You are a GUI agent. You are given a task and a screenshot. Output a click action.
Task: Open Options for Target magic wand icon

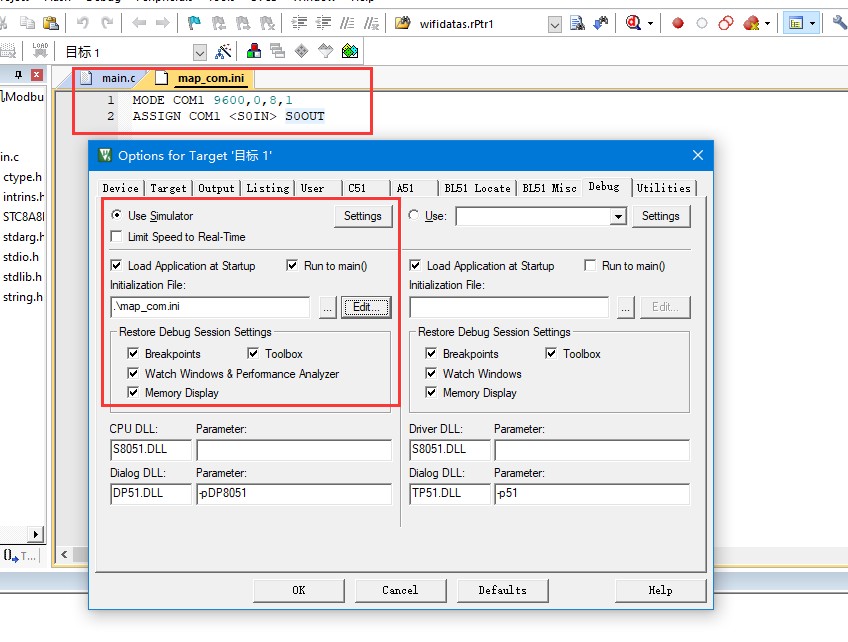pos(223,51)
